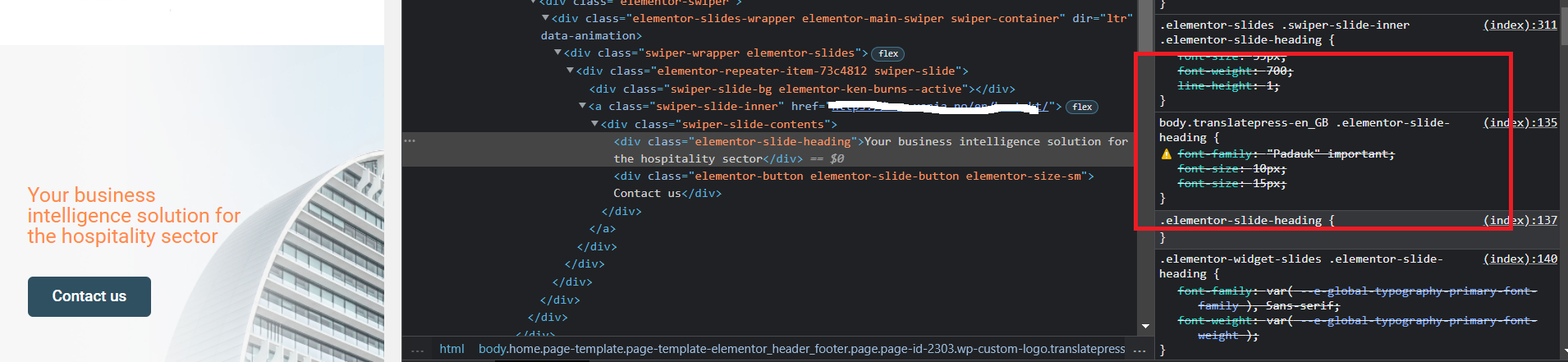The width and height of the screenshot is (1568, 362).
Task: Click the font-weight 700 value
Action: 1276,71
